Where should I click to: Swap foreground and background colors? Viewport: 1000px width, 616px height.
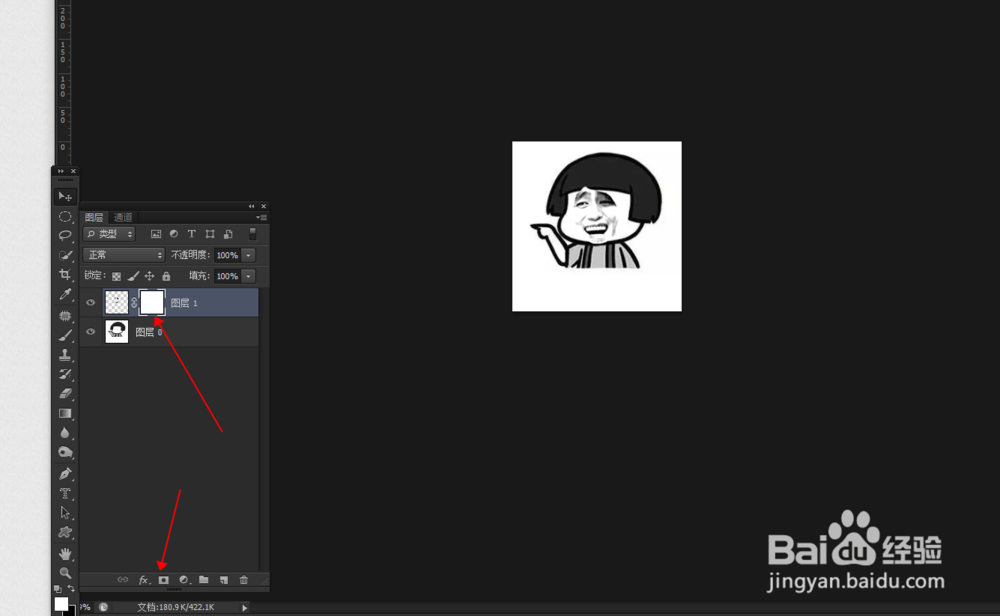71,589
